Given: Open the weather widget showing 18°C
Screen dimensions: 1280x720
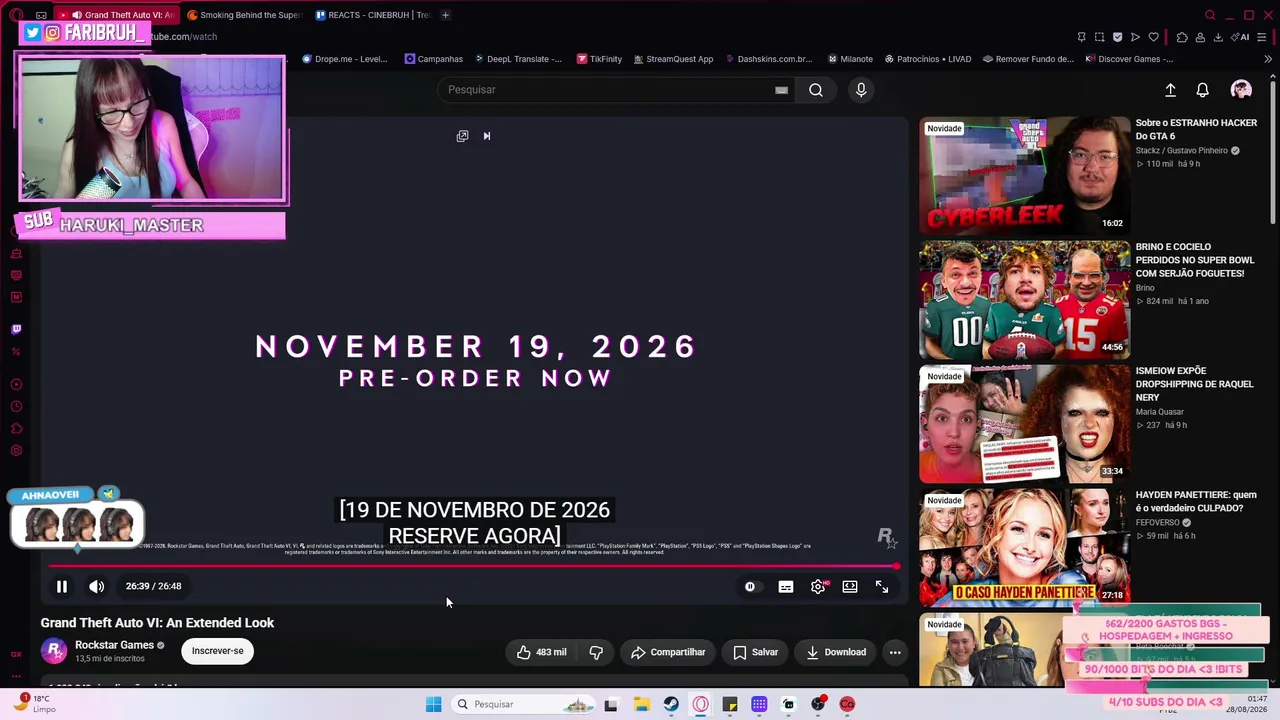Looking at the screenshot, I should pyautogui.click(x=32, y=704).
